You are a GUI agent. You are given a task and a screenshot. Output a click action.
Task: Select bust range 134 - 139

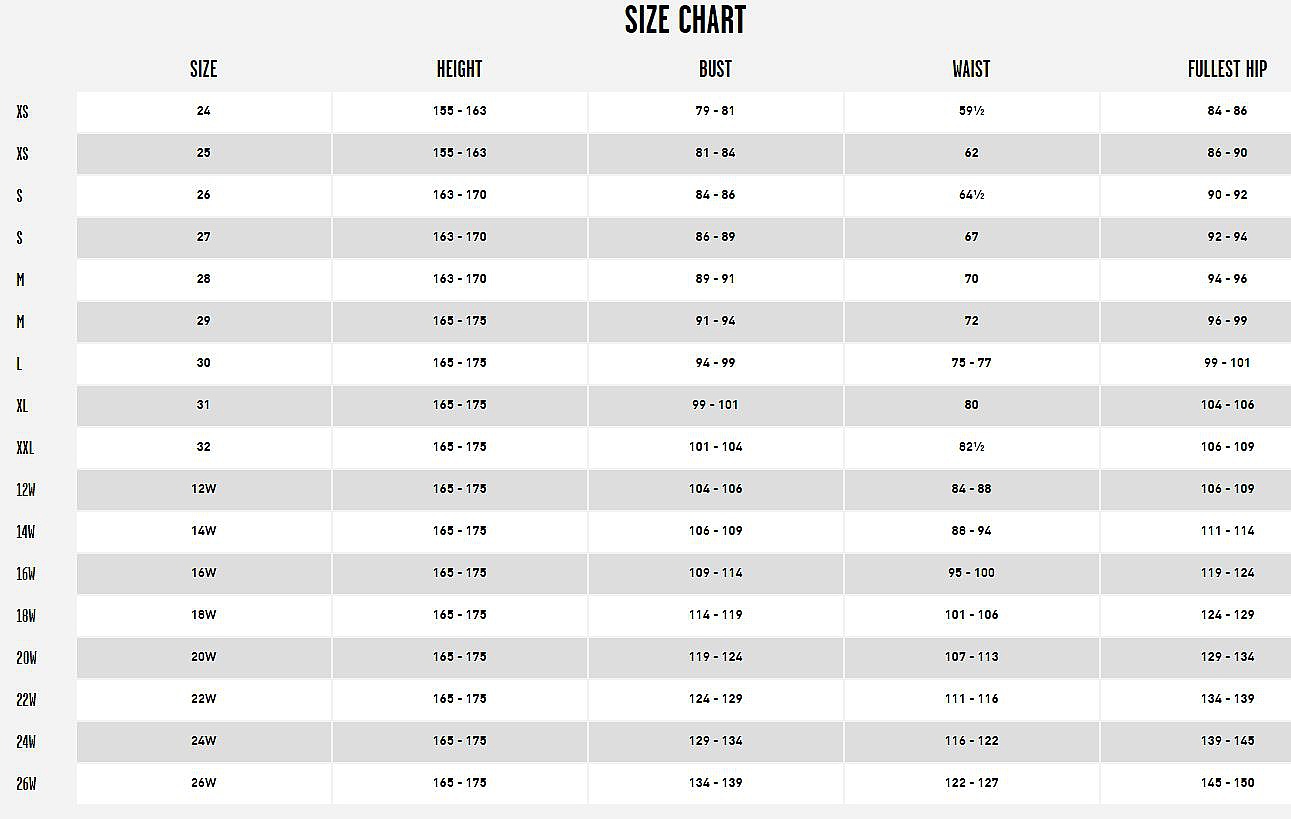[x=715, y=783]
